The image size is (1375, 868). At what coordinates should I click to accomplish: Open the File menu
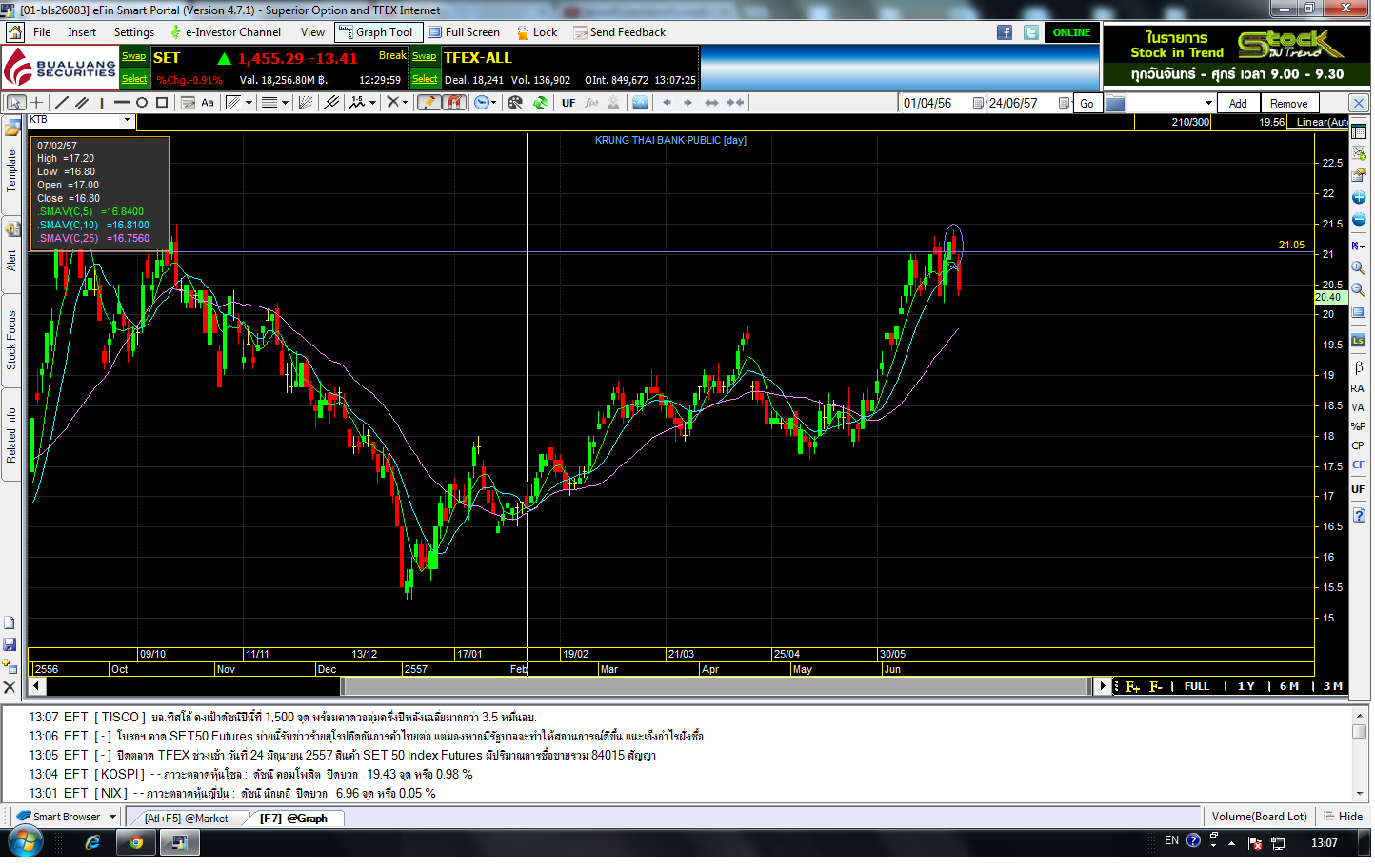pyautogui.click(x=42, y=32)
